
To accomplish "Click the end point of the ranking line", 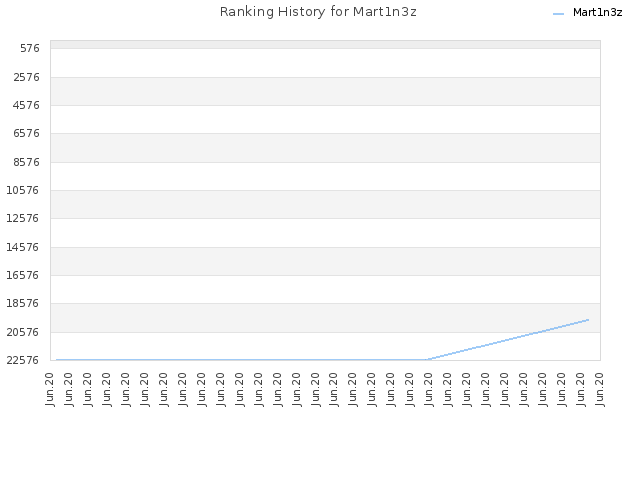I will click(x=588, y=320).
